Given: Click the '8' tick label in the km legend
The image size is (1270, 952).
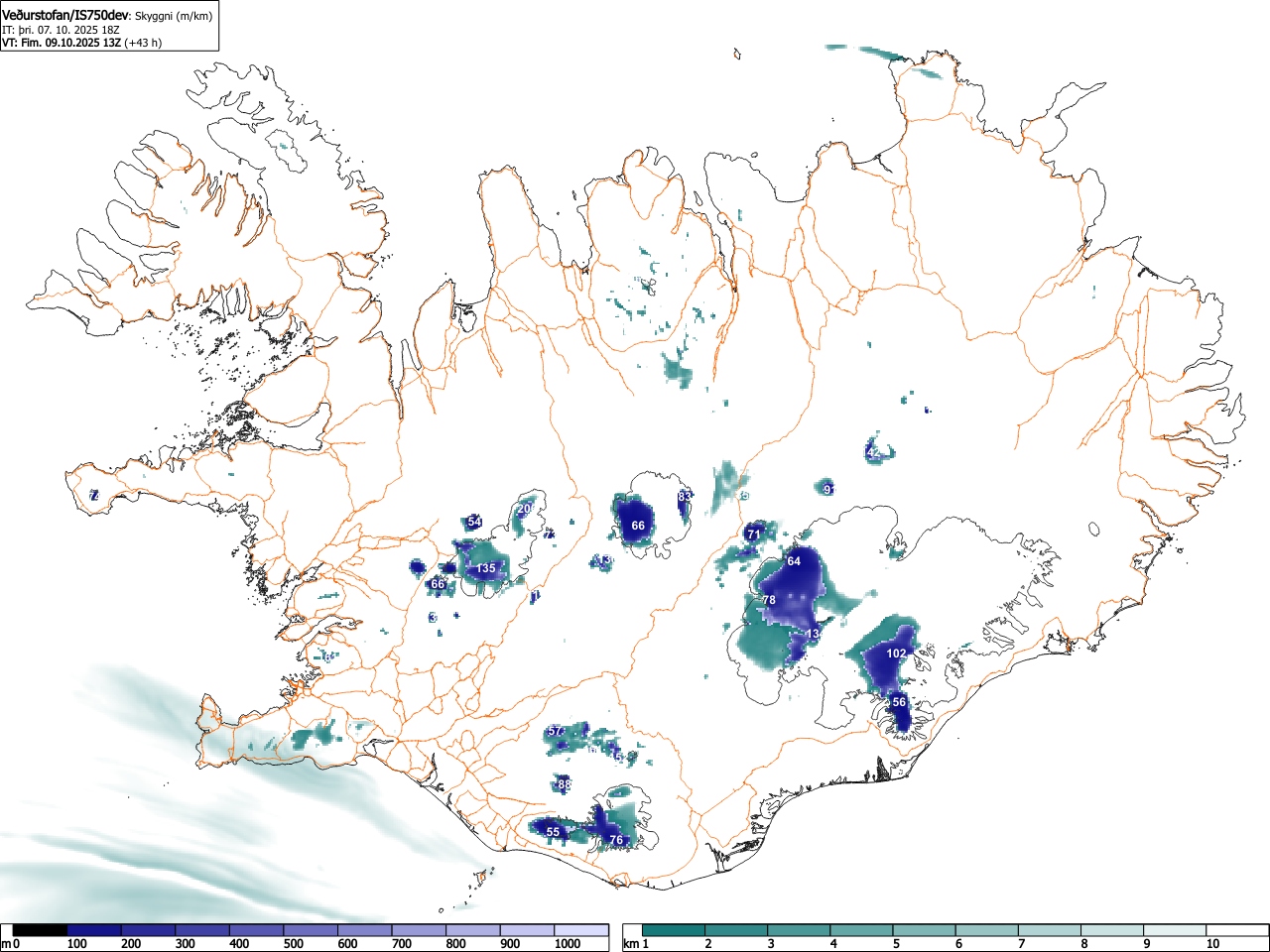Looking at the screenshot, I should pyautogui.click(x=1084, y=944).
